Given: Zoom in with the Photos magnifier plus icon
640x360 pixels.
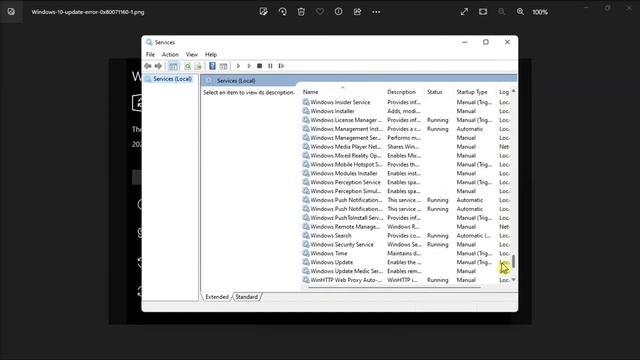Looking at the screenshot, I should click(520, 12).
